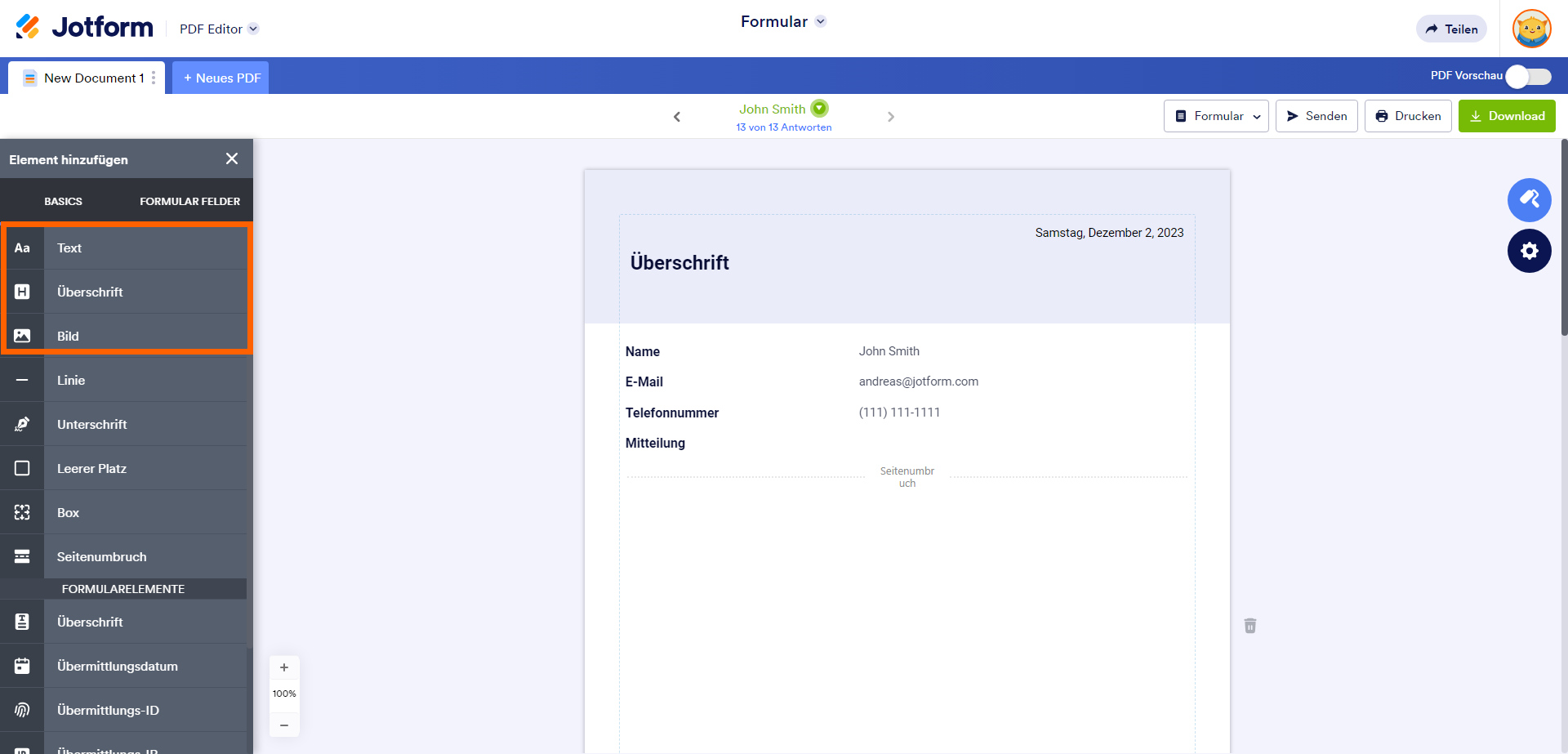Image resolution: width=1568 pixels, height=754 pixels.
Task: Click the page vertical scrollbar
Action: click(x=1564, y=237)
